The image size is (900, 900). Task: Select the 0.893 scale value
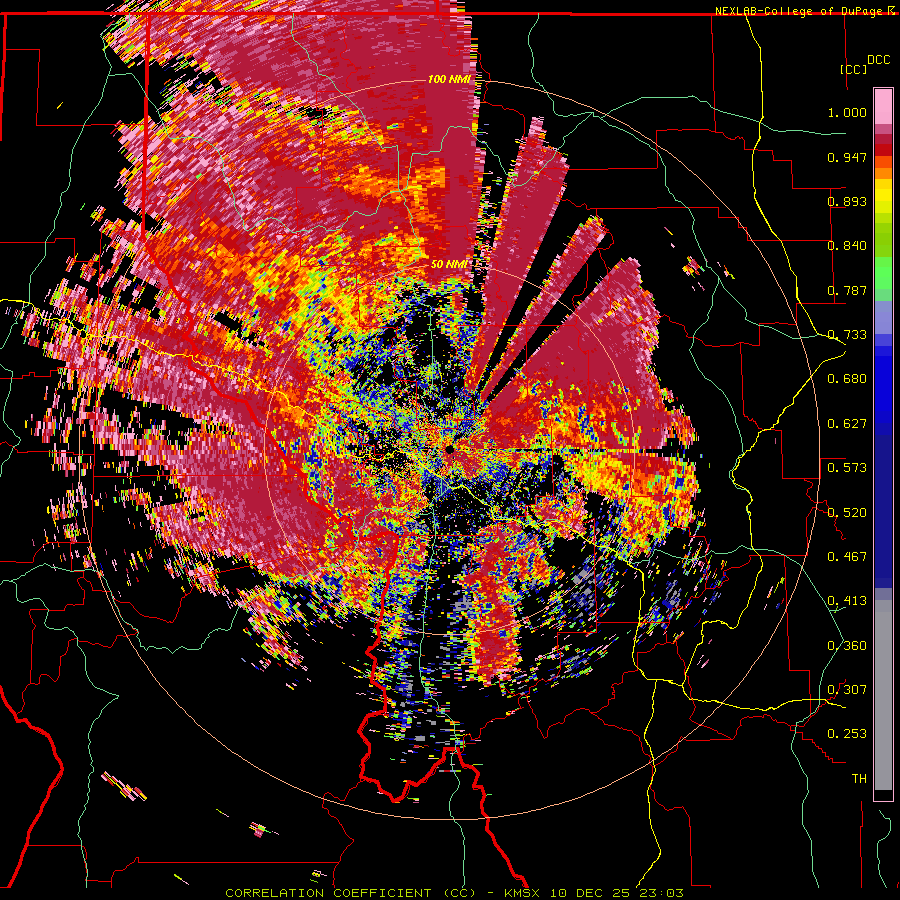[847, 201]
